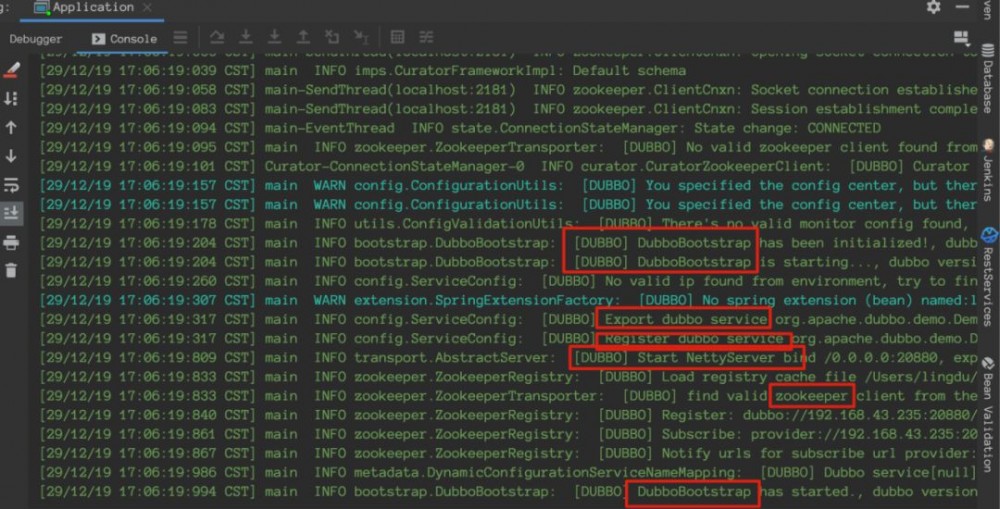Click the Database cylinder icon in the sidebar
The width and height of the screenshot is (1000, 509).
(989, 50)
